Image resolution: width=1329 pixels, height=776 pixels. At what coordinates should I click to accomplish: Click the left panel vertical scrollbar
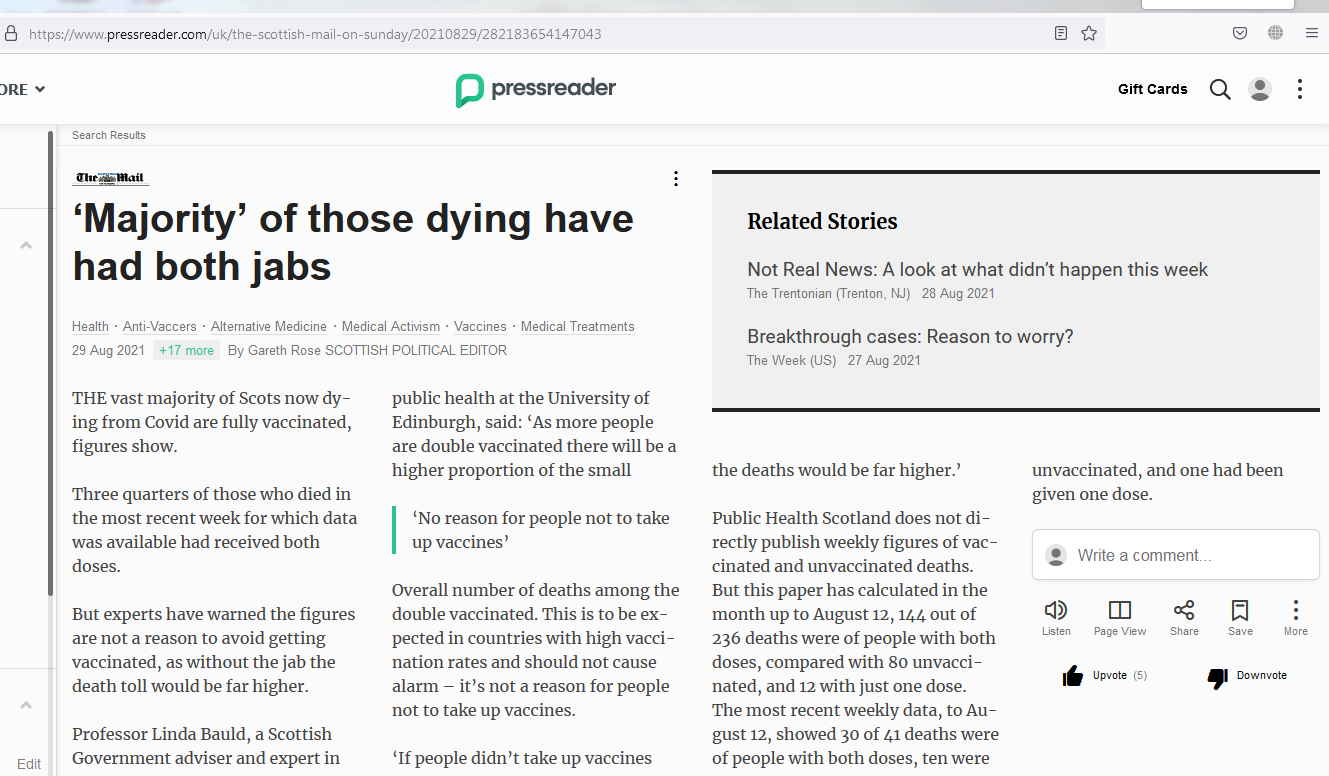(51, 365)
